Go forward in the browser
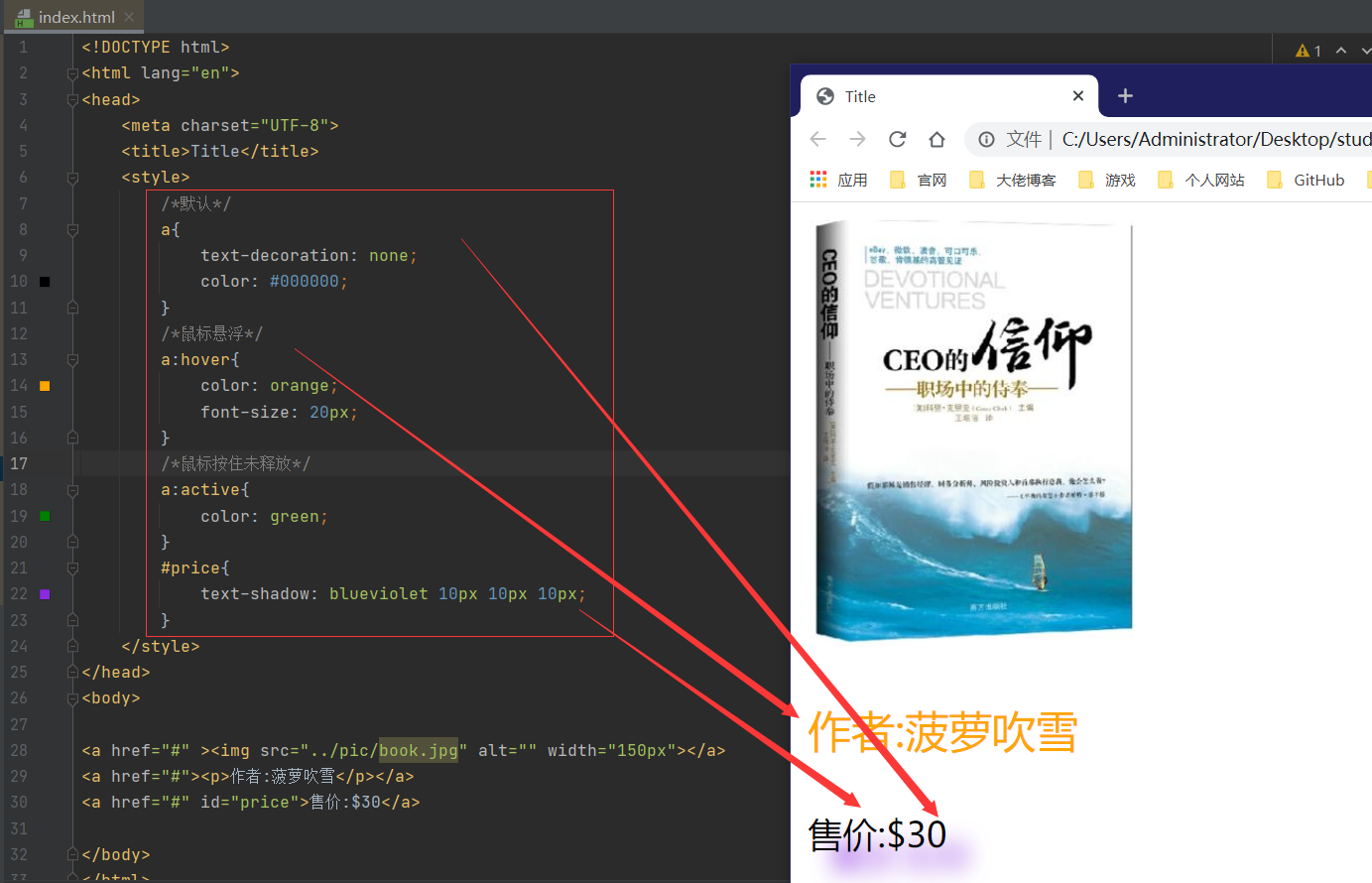1372x883 pixels. pyautogui.click(x=858, y=139)
